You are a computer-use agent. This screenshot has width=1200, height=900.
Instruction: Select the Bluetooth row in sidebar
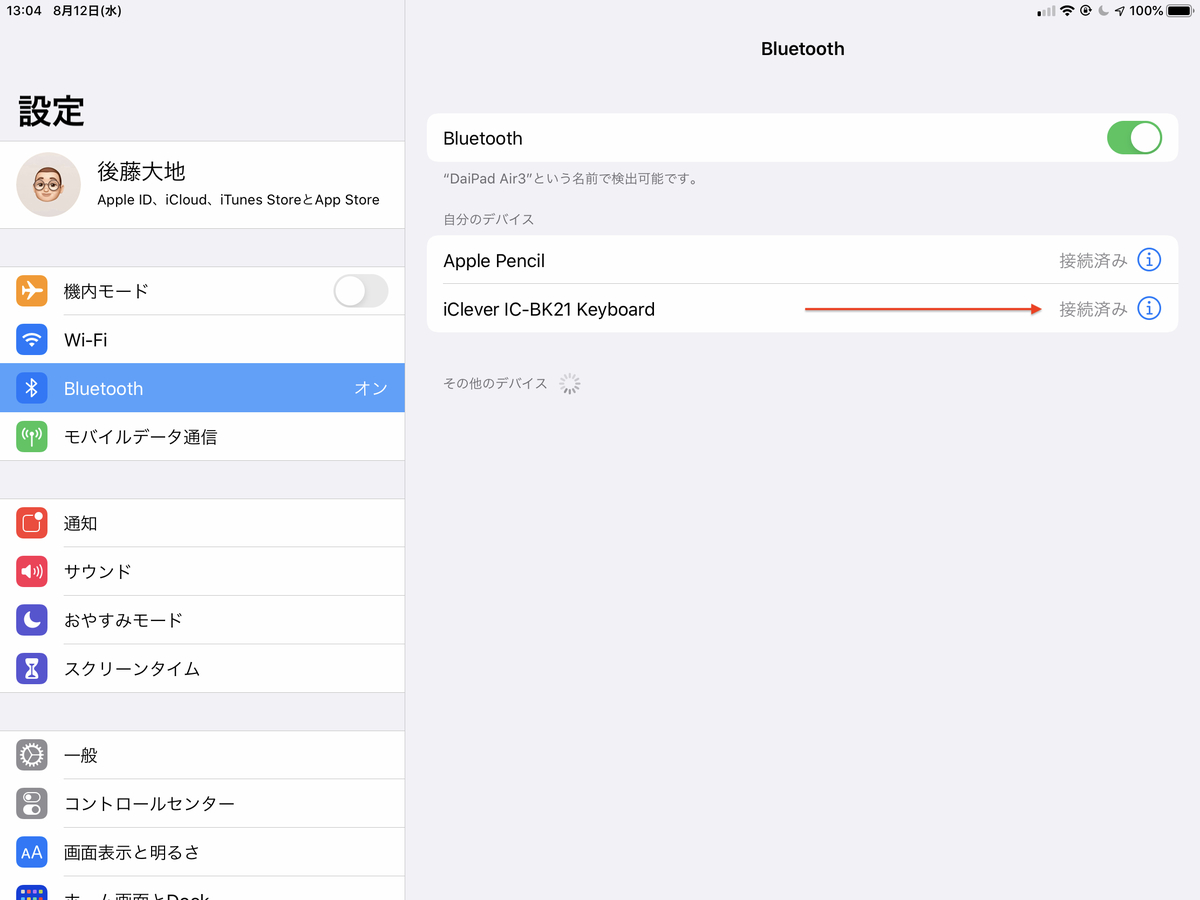[202, 388]
